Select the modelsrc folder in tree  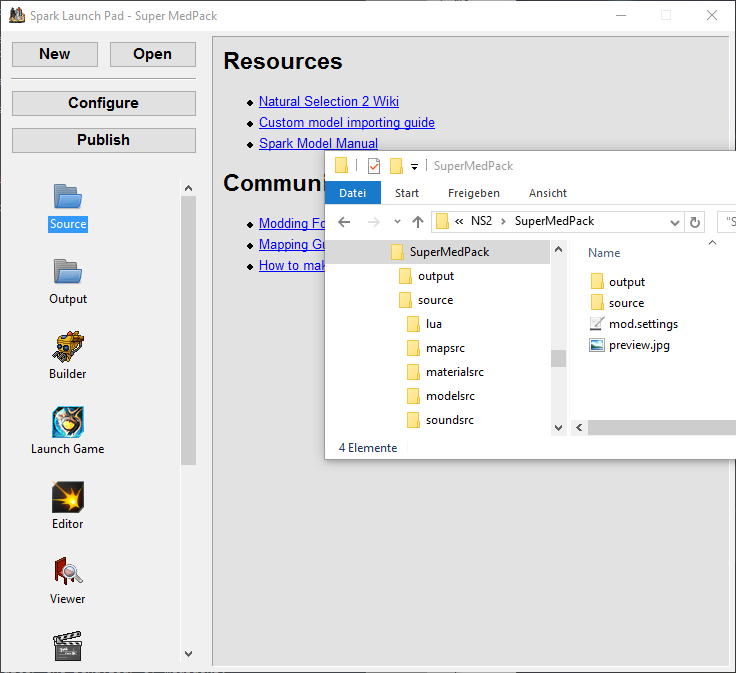pyautogui.click(x=440, y=396)
